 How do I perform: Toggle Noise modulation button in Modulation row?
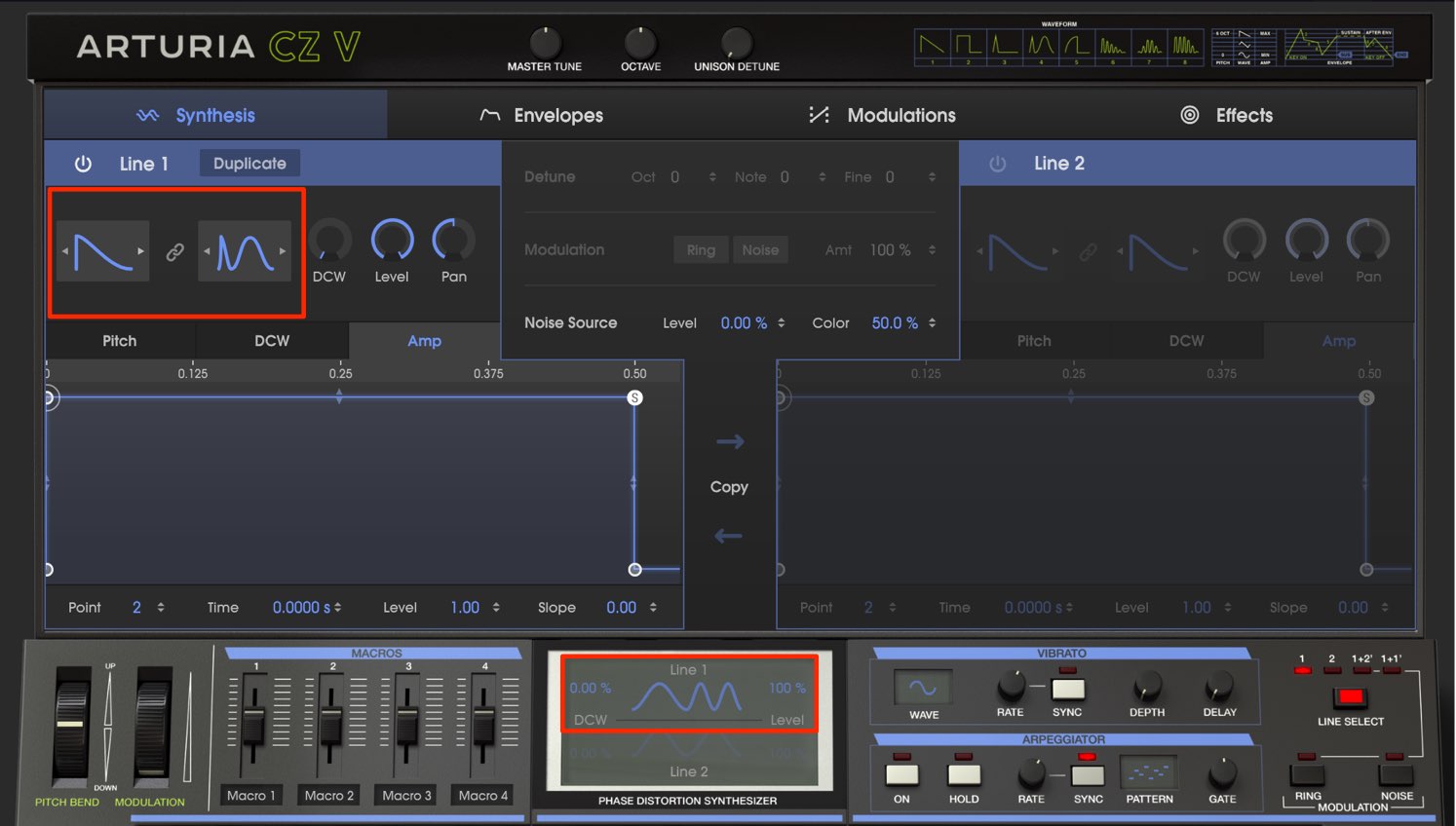tap(760, 250)
